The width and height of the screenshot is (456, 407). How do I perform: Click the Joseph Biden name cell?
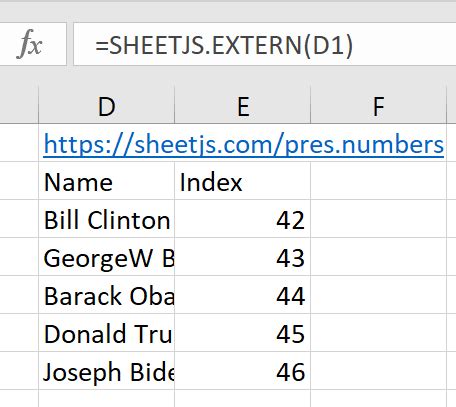point(107,371)
